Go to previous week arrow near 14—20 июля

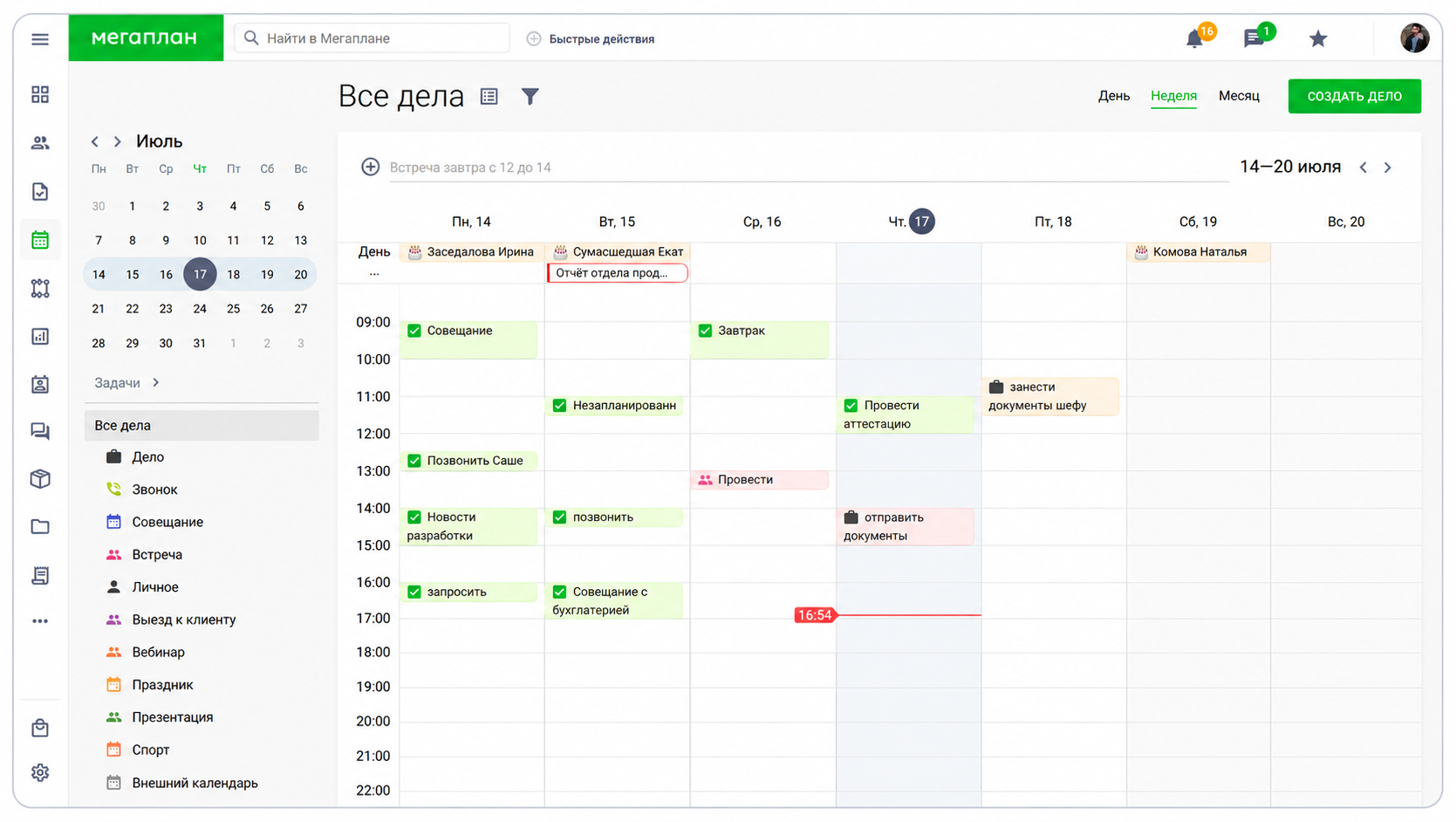pos(1364,168)
